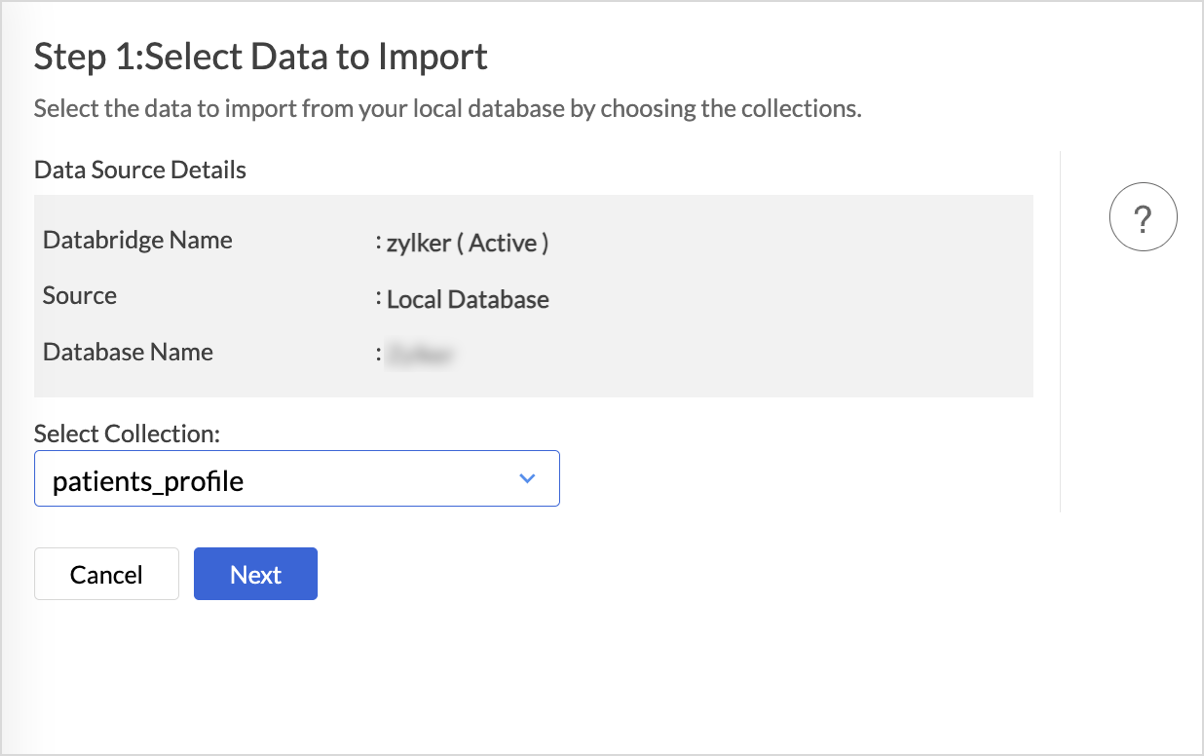
Task: Click the Databridge Name label
Action: coord(137,240)
